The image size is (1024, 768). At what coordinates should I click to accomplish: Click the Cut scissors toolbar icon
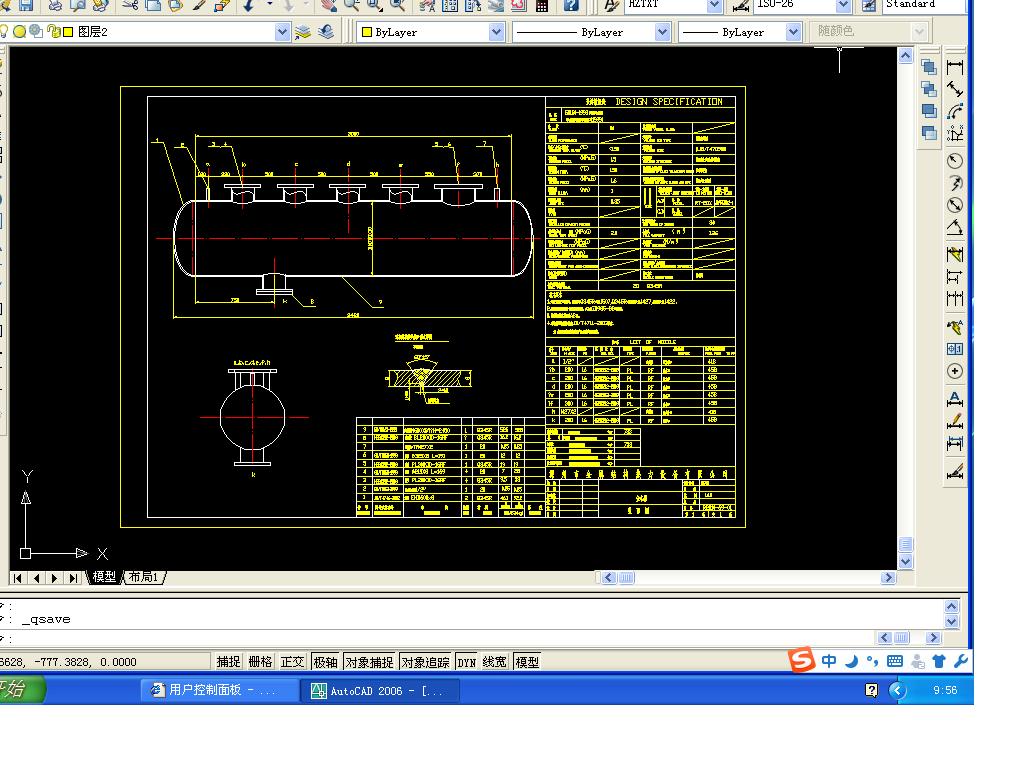pyautogui.click(x=130, y=5)
